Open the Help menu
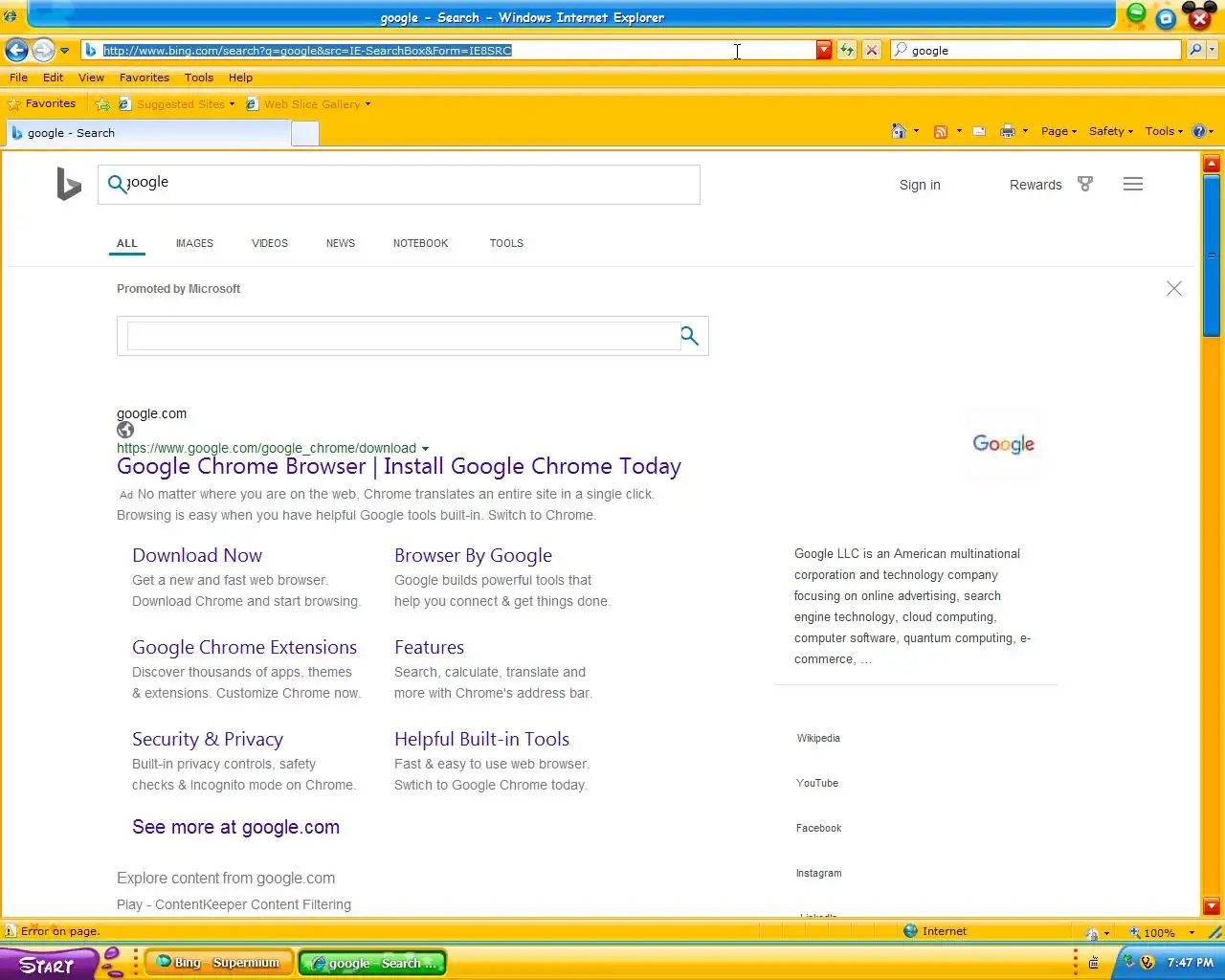The image size is (1225, 980). [240, 78]
